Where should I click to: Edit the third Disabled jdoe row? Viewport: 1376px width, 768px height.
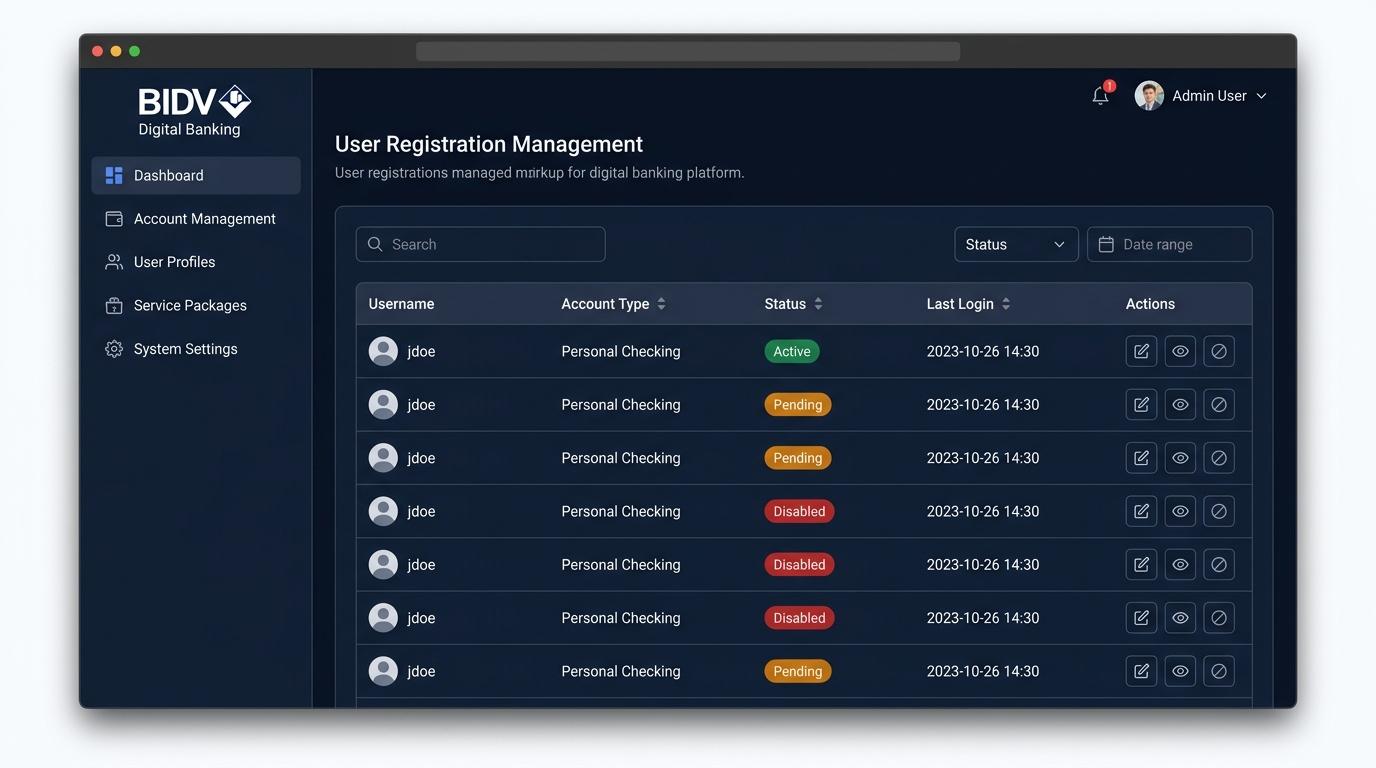coord(1141,618)
